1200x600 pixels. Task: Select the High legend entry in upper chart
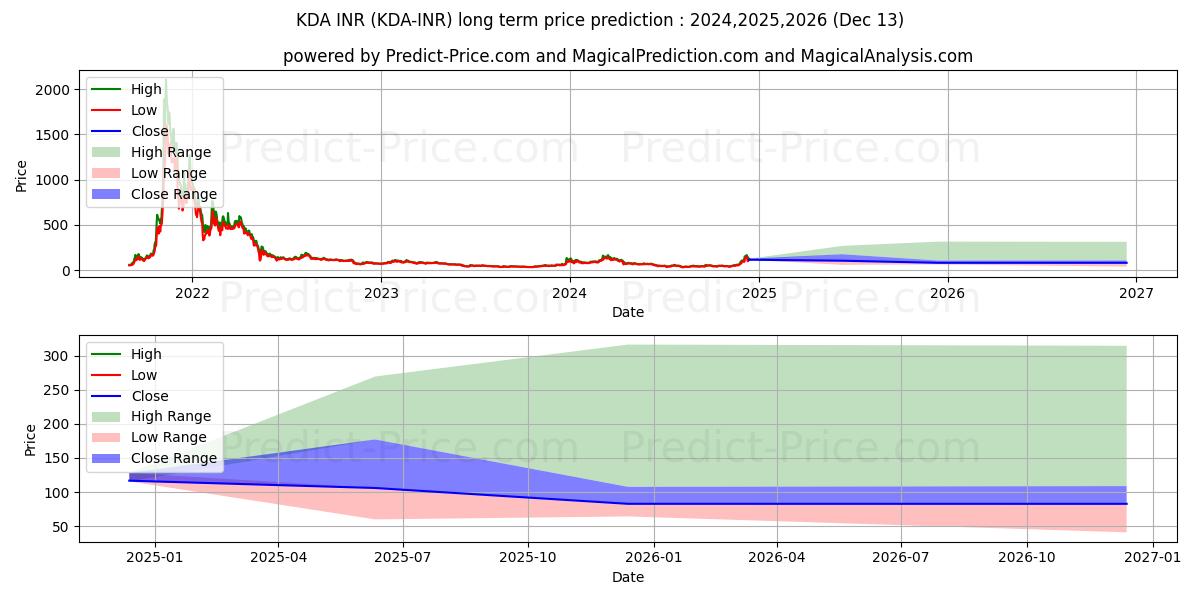click(146, 89)
